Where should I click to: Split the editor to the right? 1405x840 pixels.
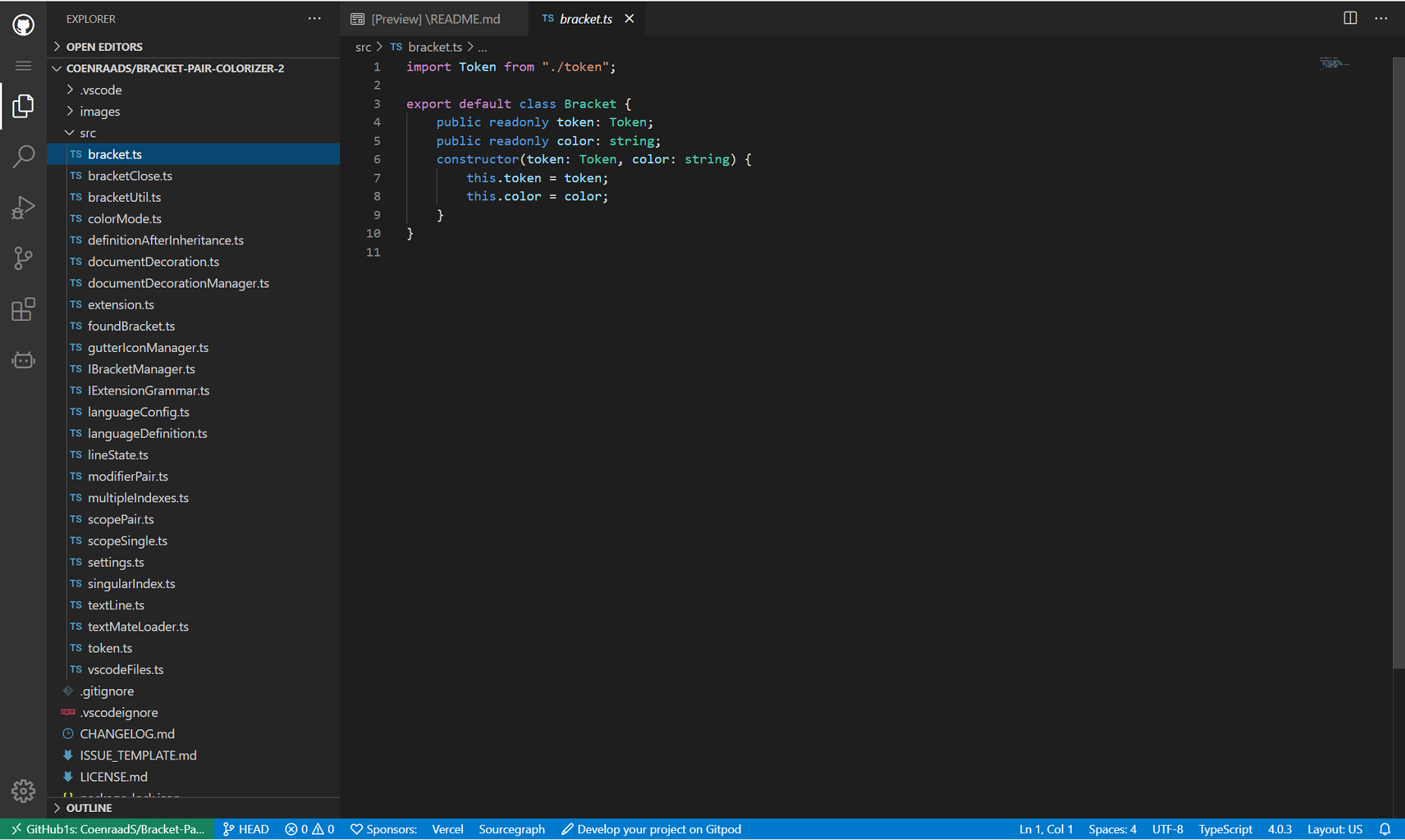coord(1350,18)
